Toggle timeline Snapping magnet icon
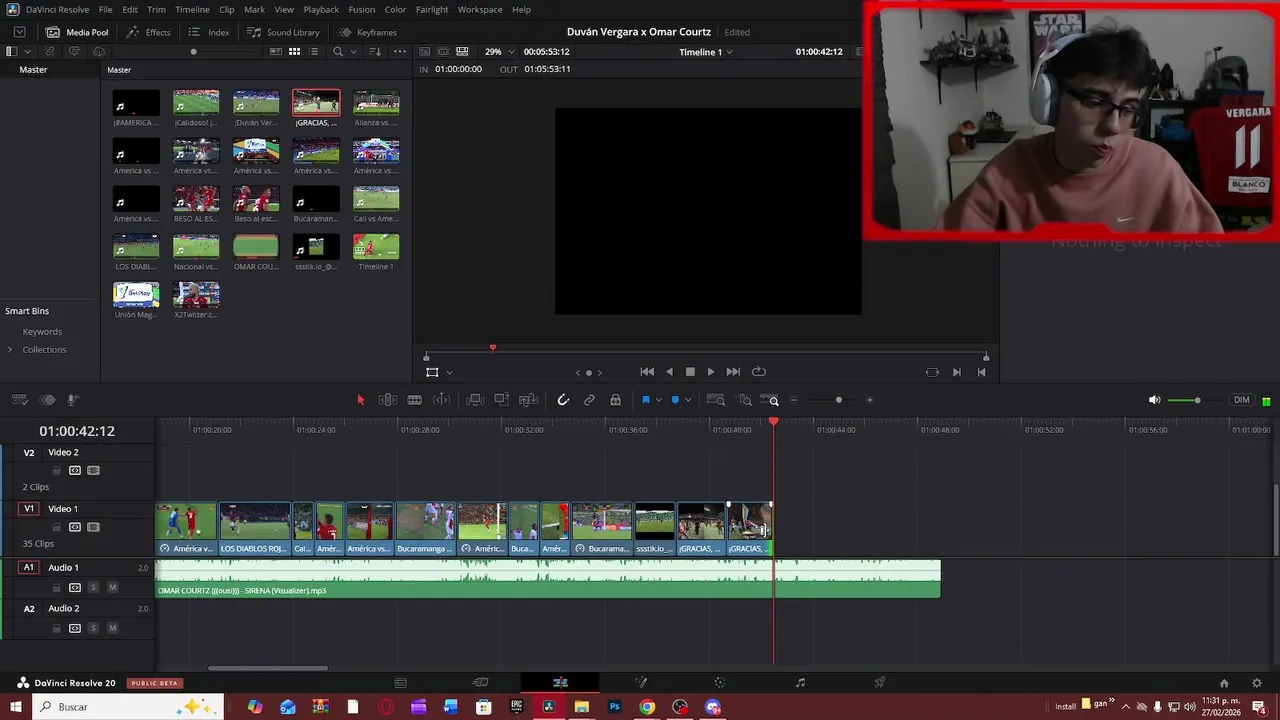Image resolution: width=1280 pixels, height=720 pixels. pos(563,400)
